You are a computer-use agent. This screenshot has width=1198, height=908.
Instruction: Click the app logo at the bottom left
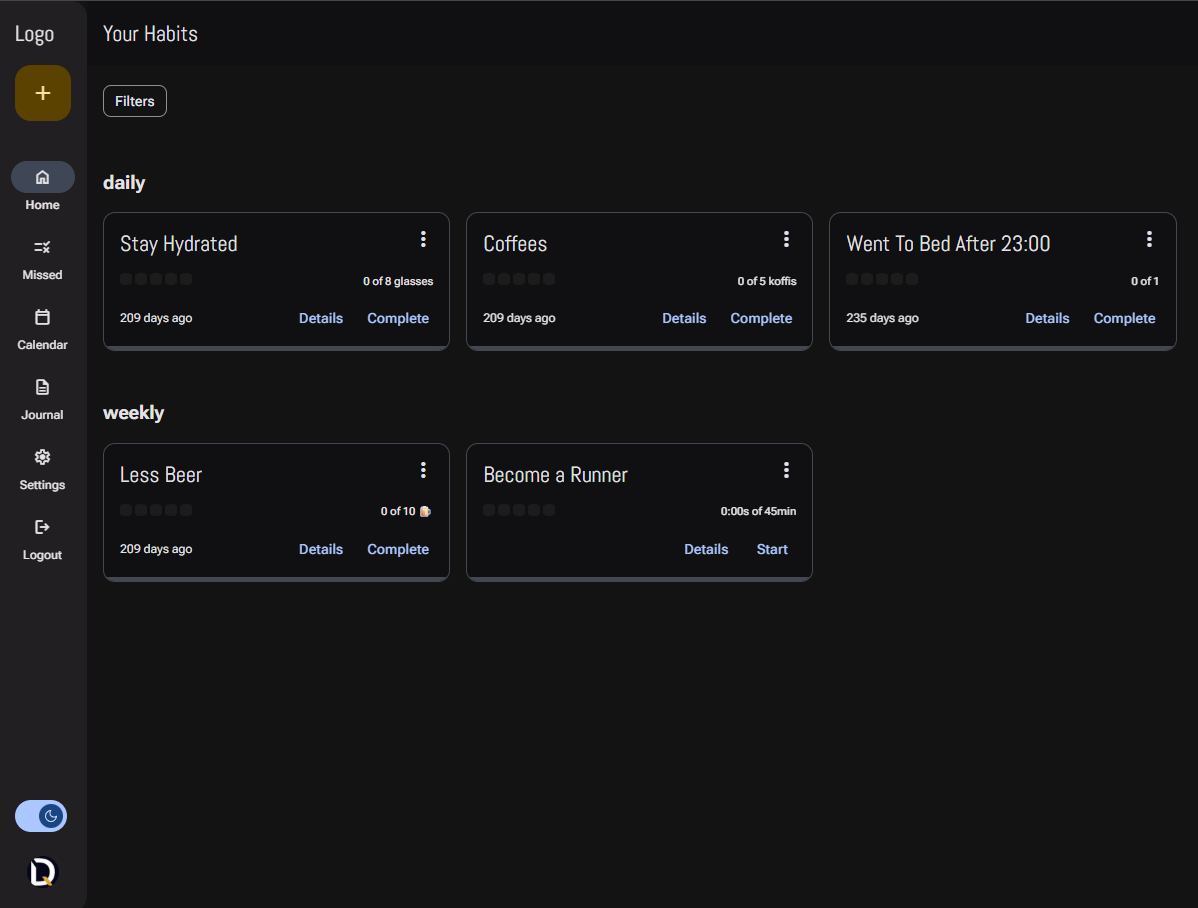pyautogui.click(x=42, y=871)
